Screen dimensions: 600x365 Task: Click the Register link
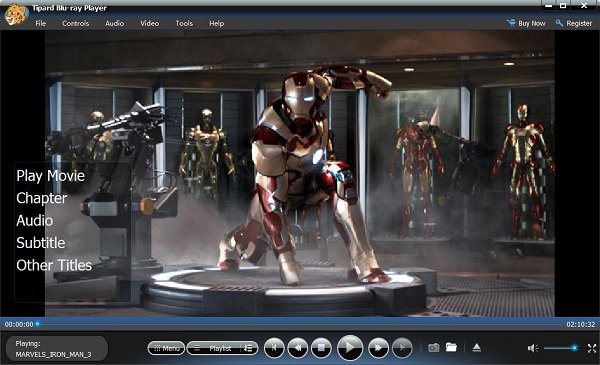tap(579, 23)
